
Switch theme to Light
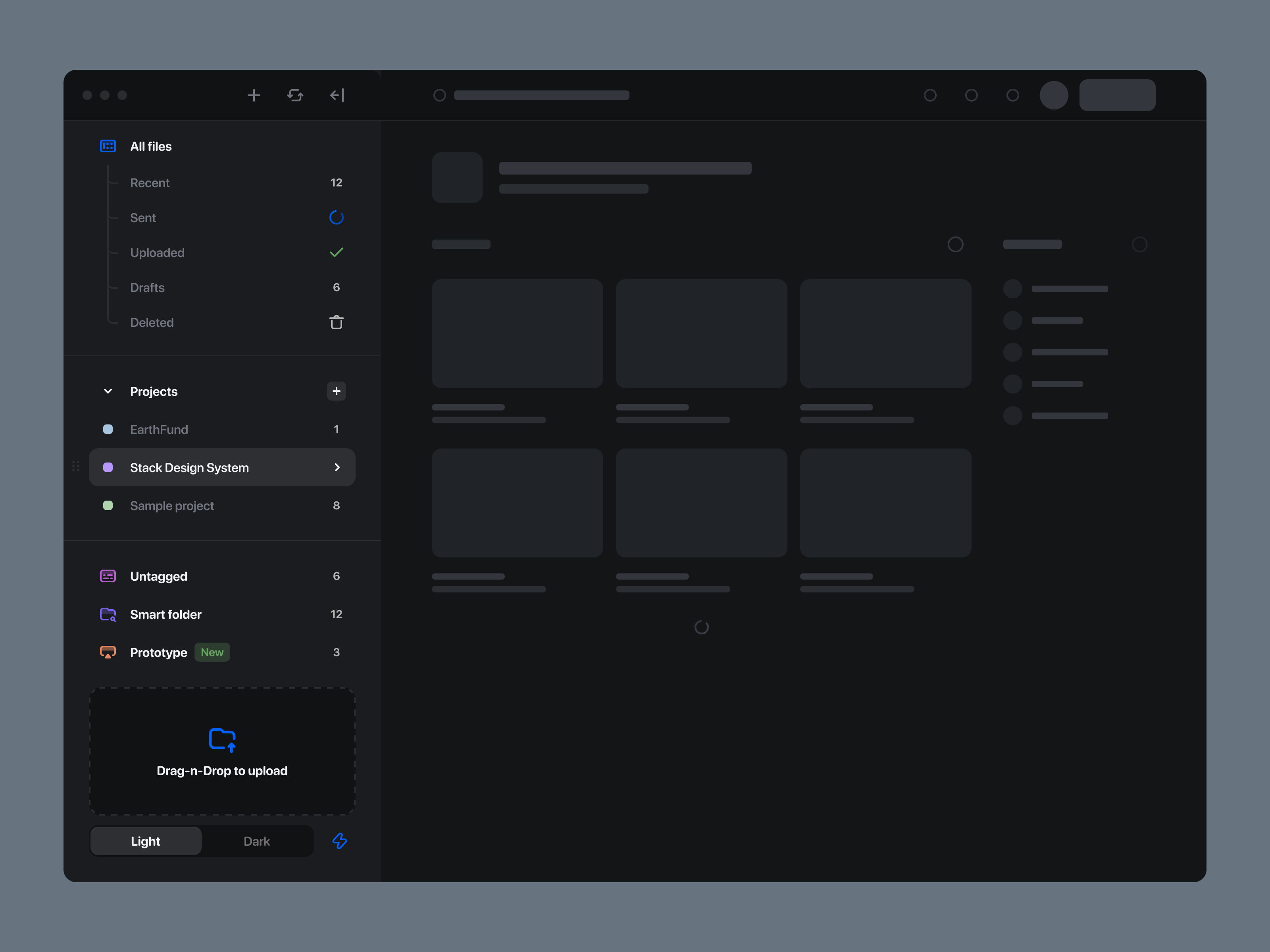tap(146, 841)
